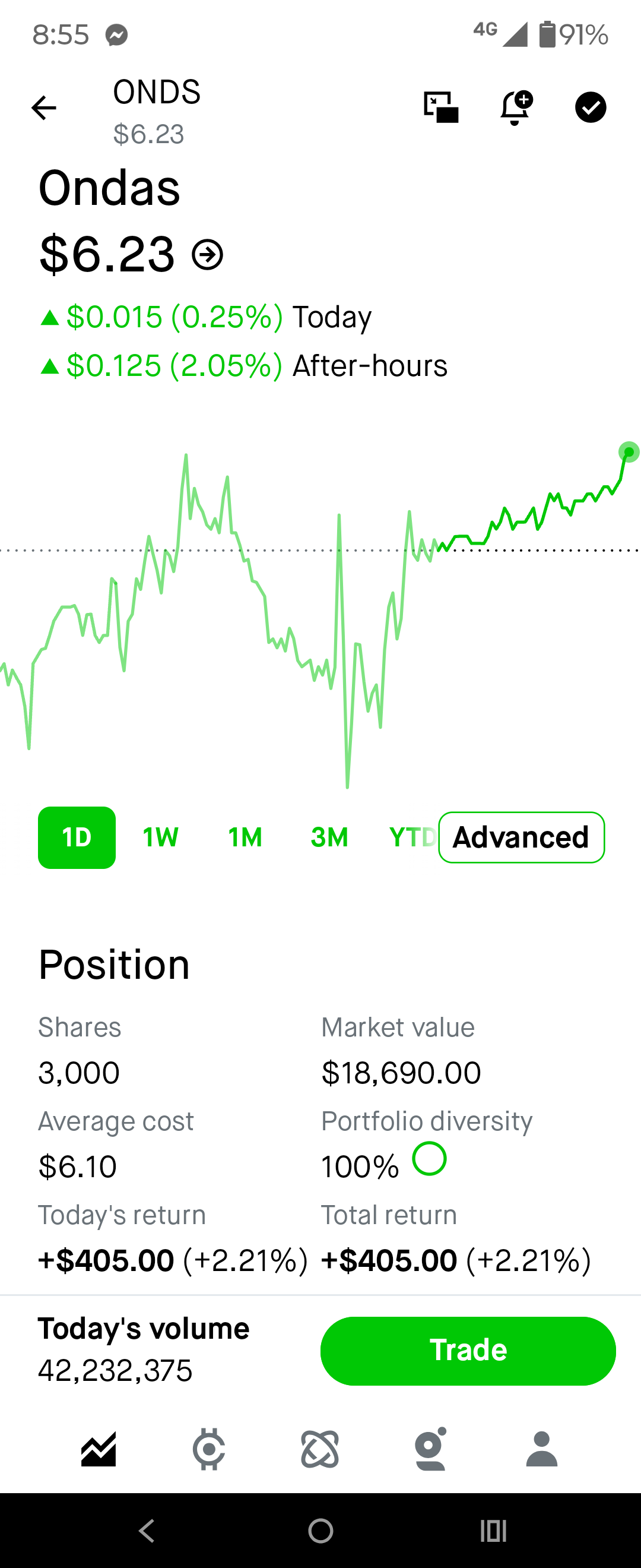
Task: Tap the current price dot on the chart
Action: pos(629,452)
